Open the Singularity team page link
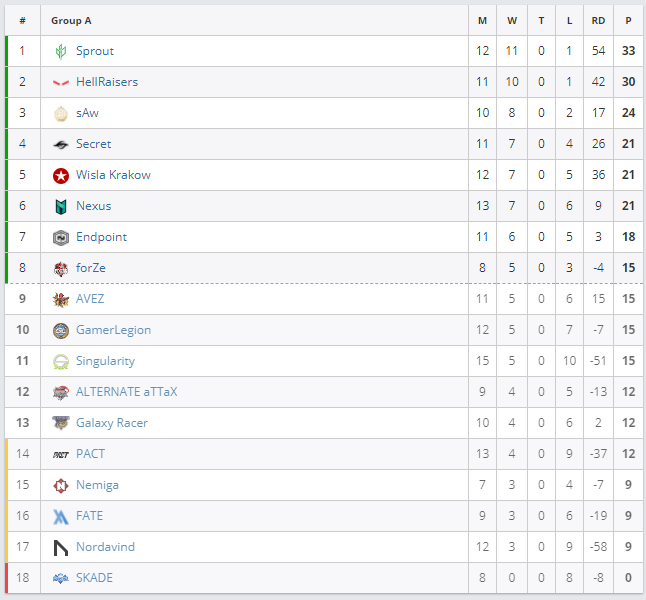Viewport: 646px width, 600px height. click(105, 361)
